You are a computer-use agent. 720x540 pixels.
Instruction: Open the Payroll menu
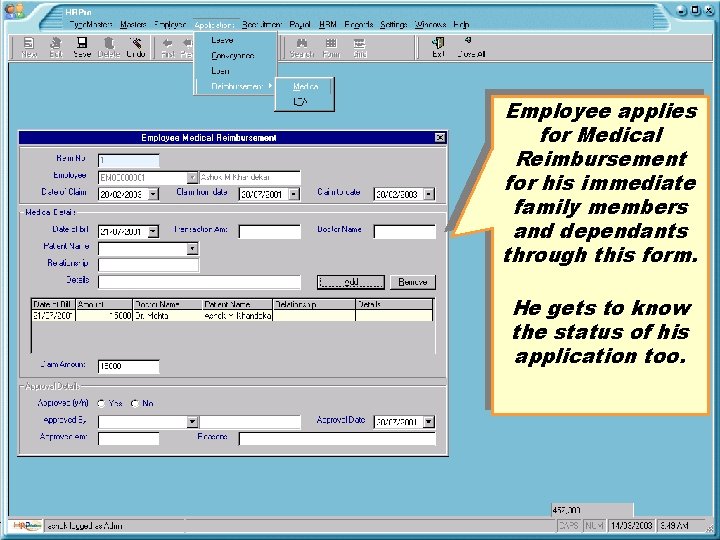300,24
